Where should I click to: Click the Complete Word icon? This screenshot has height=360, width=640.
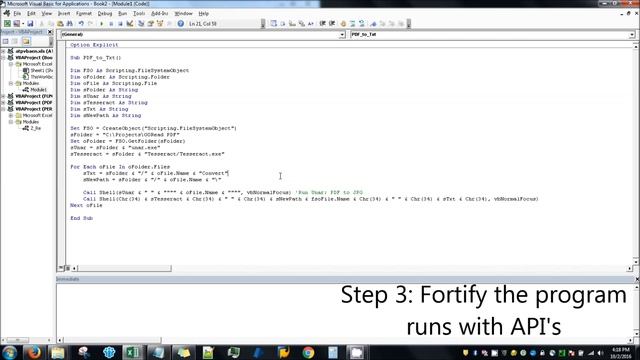point(311,24)
